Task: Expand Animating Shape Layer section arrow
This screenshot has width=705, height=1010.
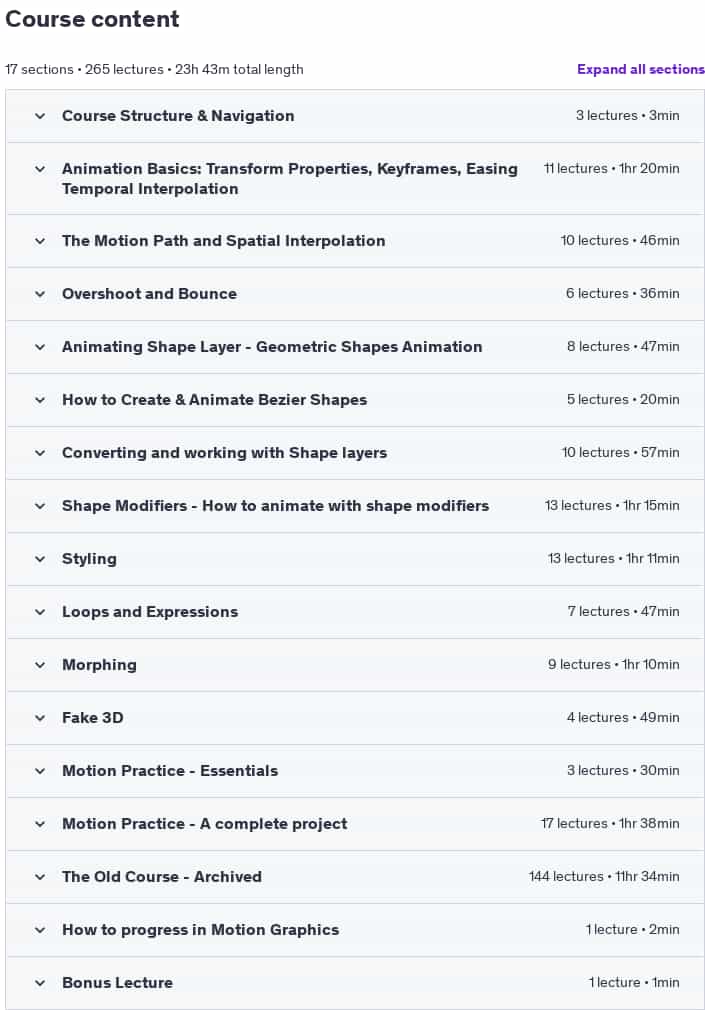Action: [40, 347]
